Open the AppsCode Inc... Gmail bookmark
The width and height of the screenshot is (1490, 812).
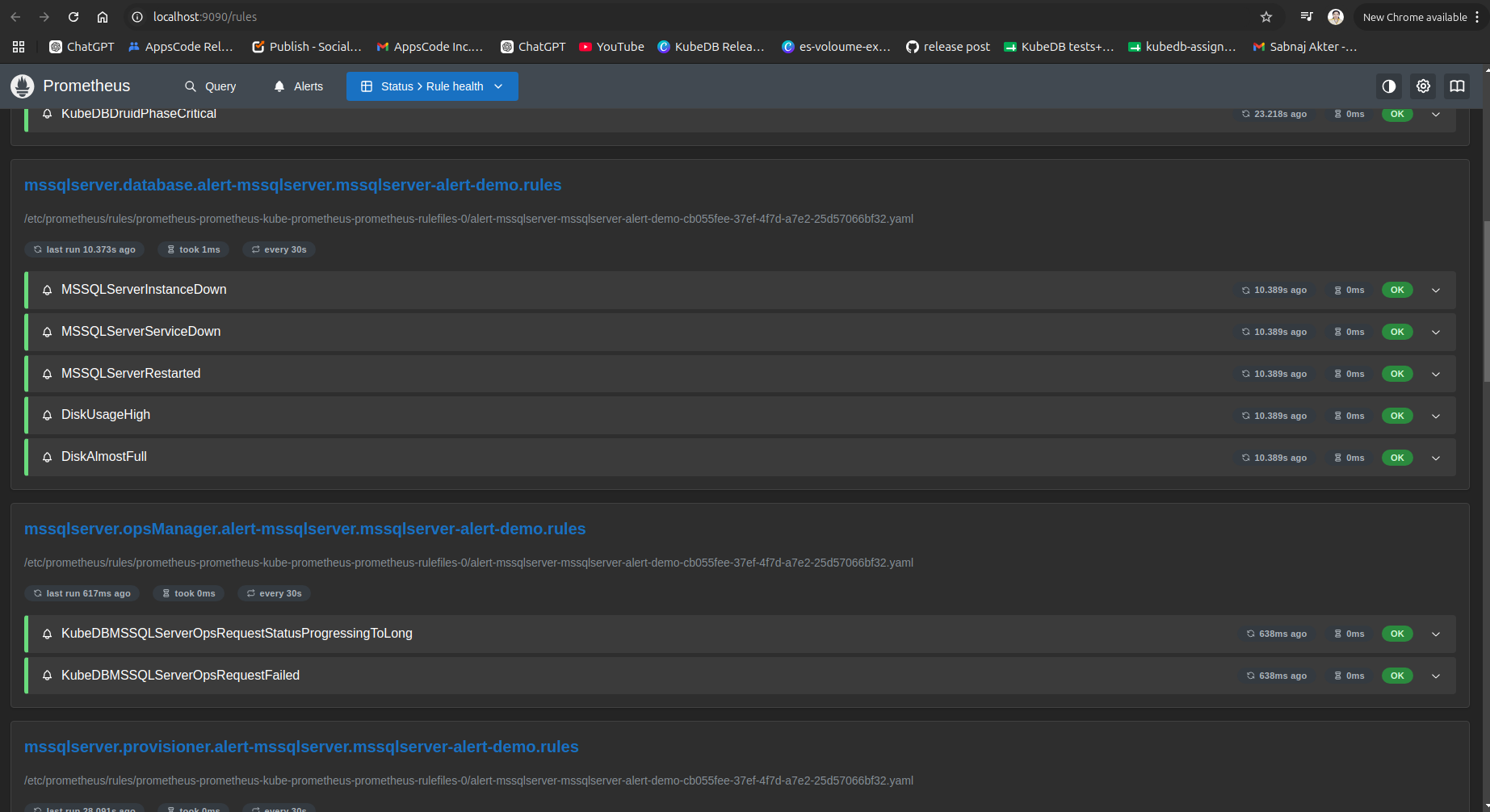tap(430, 47)
